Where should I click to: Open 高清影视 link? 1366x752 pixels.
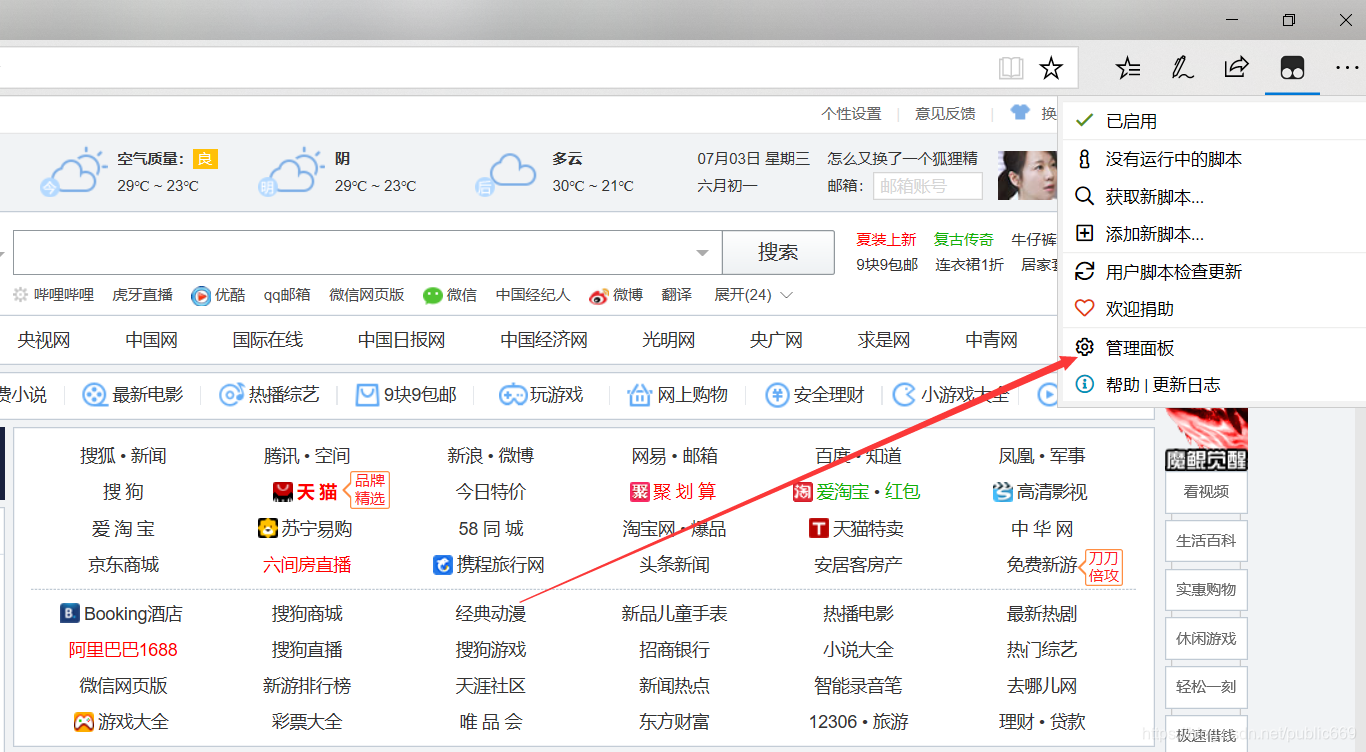(x=1040, y=492)
